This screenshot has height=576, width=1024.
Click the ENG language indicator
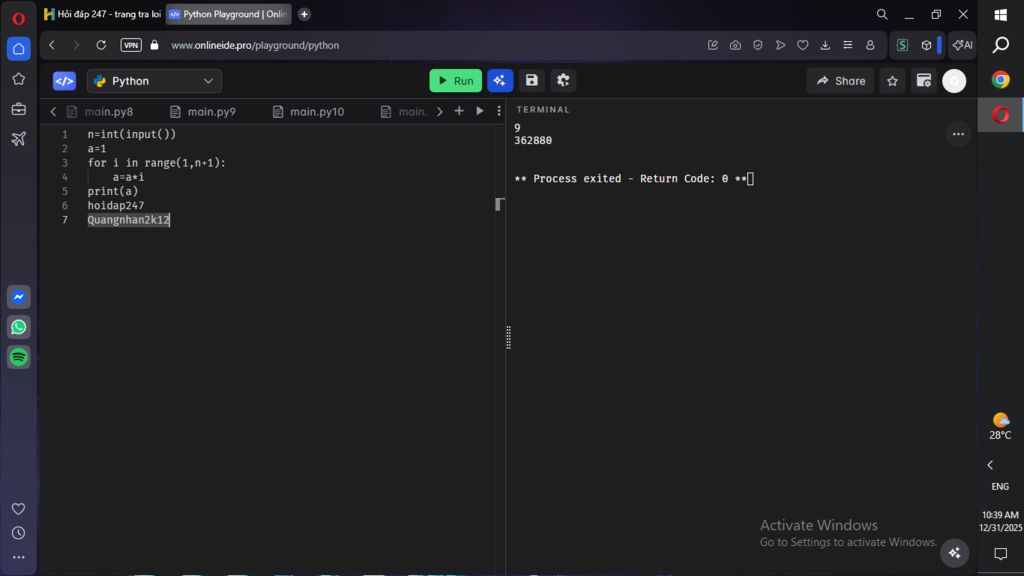tap(1000, 487)
